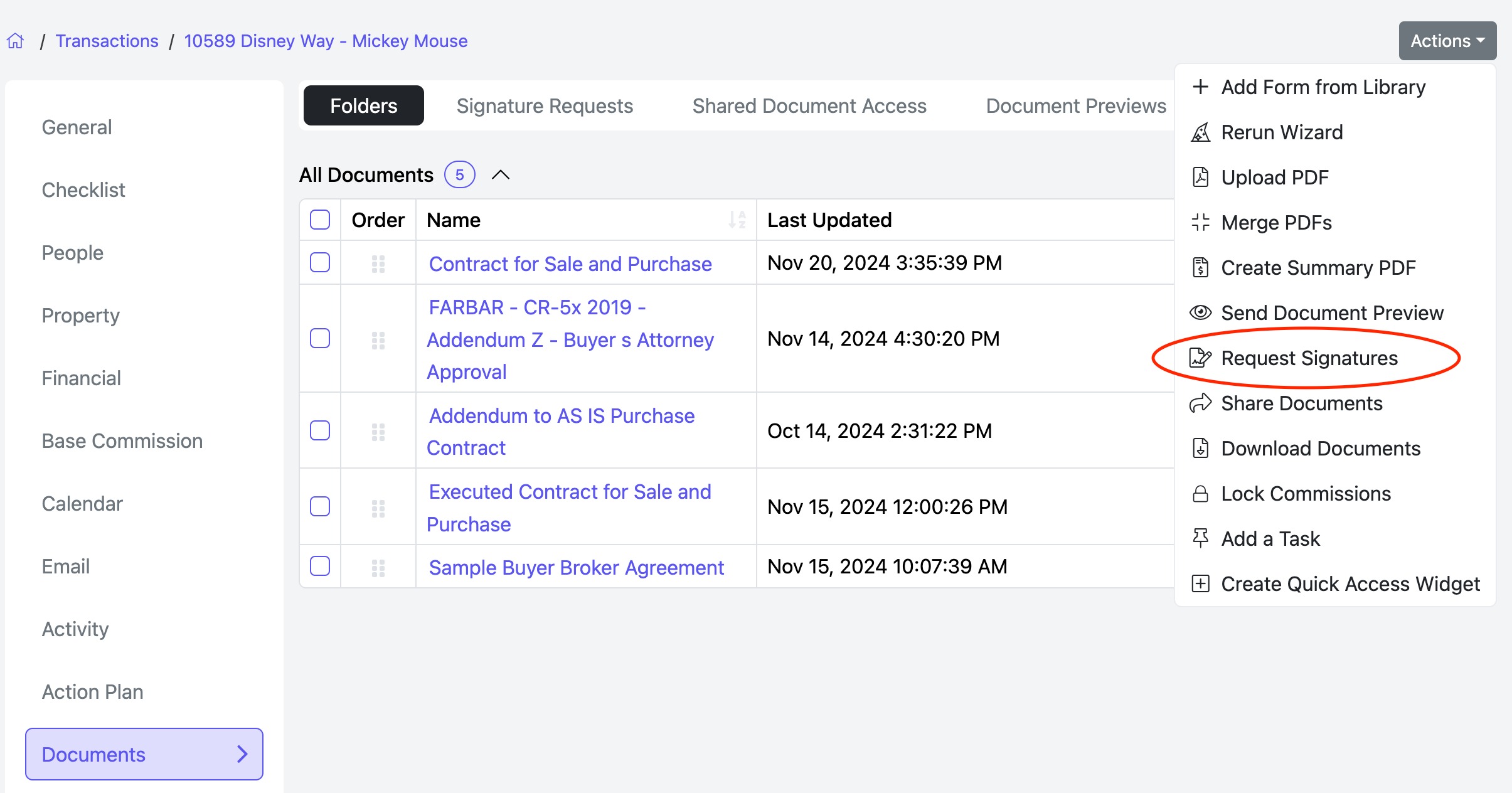Click the Name column sort icon
The width and height of the screenshot is (1512, 793).
point(737,220)
